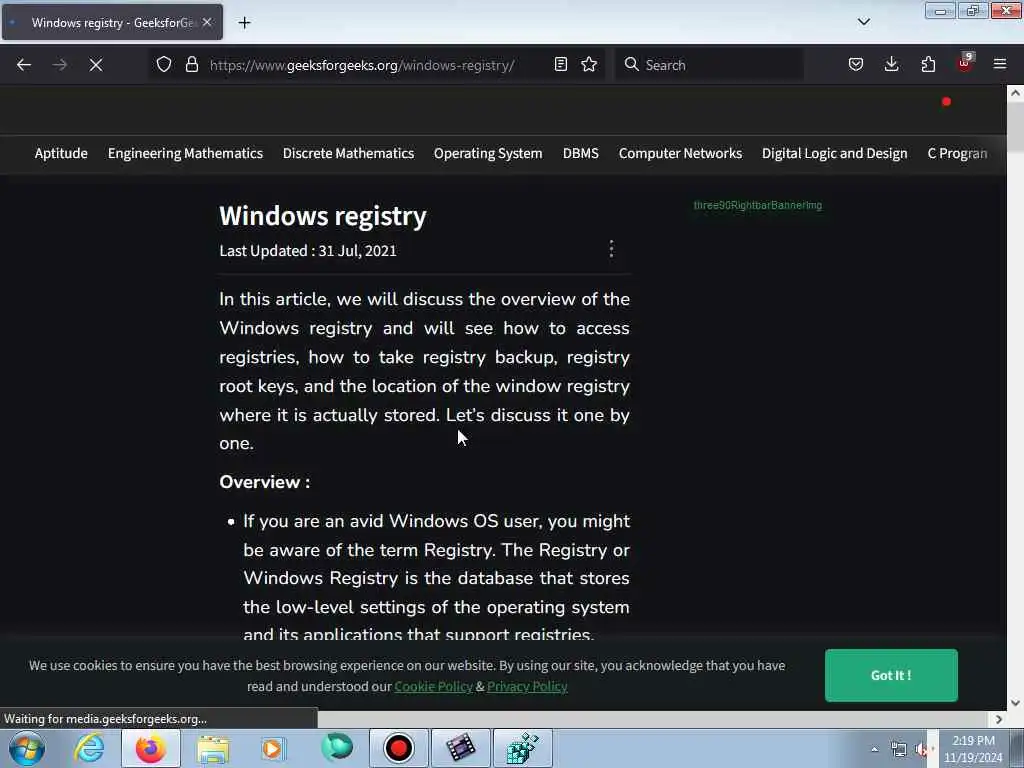Viewport: 1024px width, 768px height.
Task: Focus the browser Search field
Action: [x=709, y=65]
